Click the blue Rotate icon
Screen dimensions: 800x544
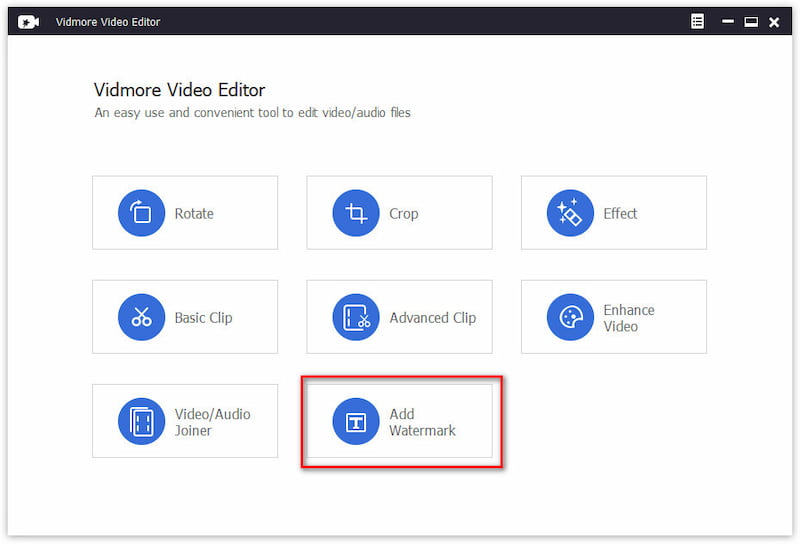tap(141, 213)
